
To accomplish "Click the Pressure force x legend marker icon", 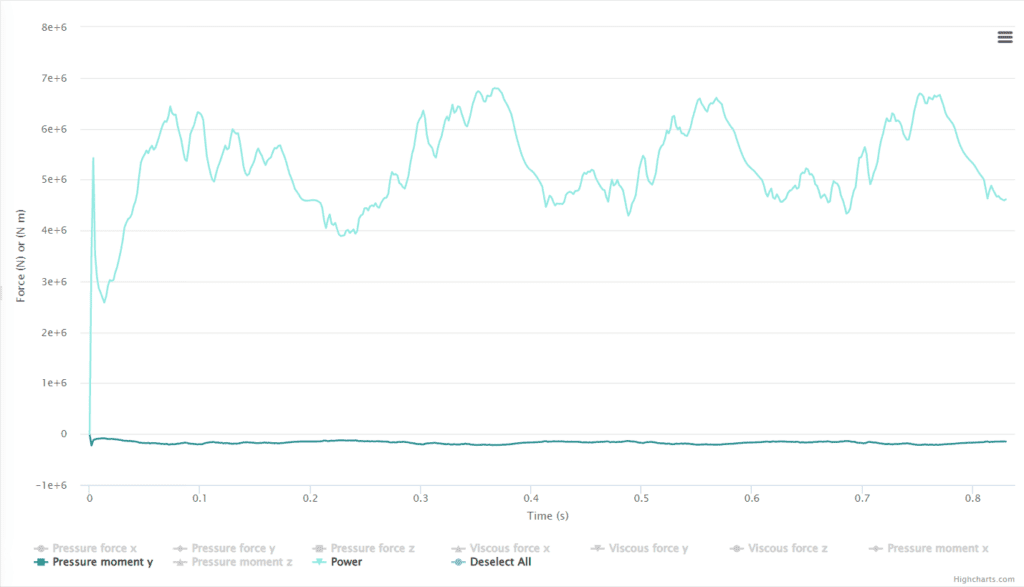I will (x=40, y=548).
